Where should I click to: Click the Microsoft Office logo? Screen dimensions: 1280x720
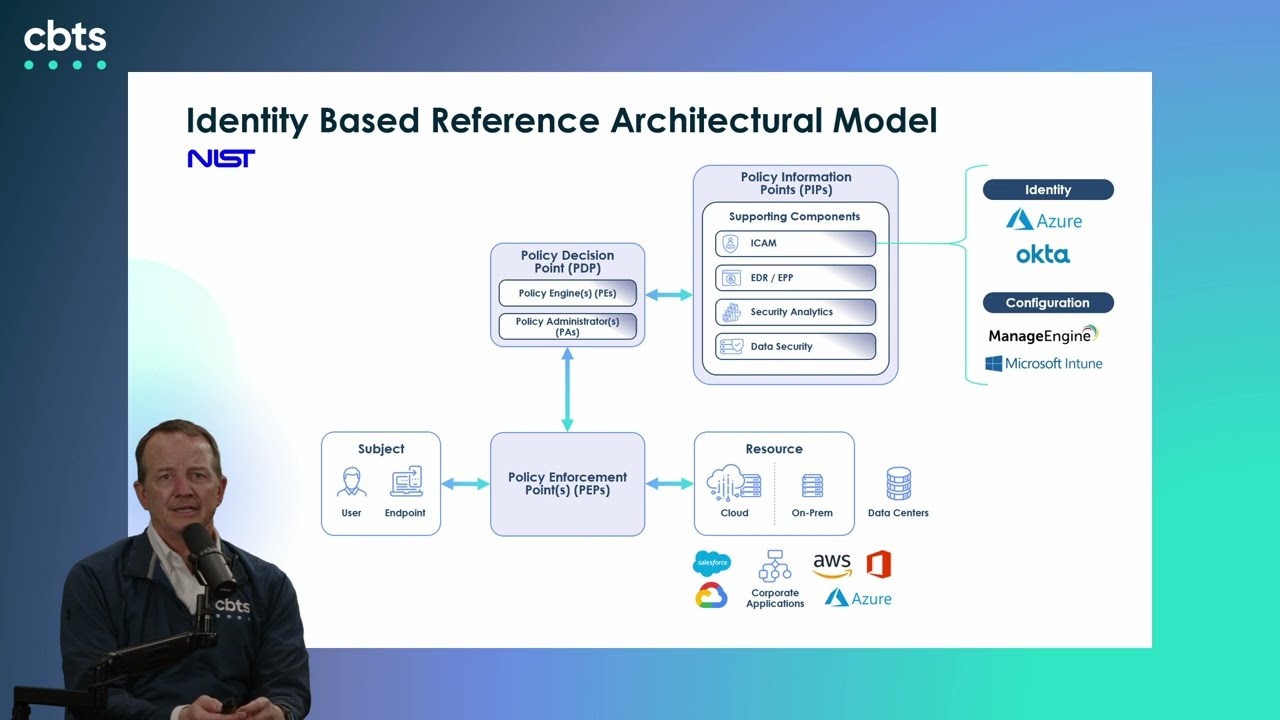click(879, 564)
